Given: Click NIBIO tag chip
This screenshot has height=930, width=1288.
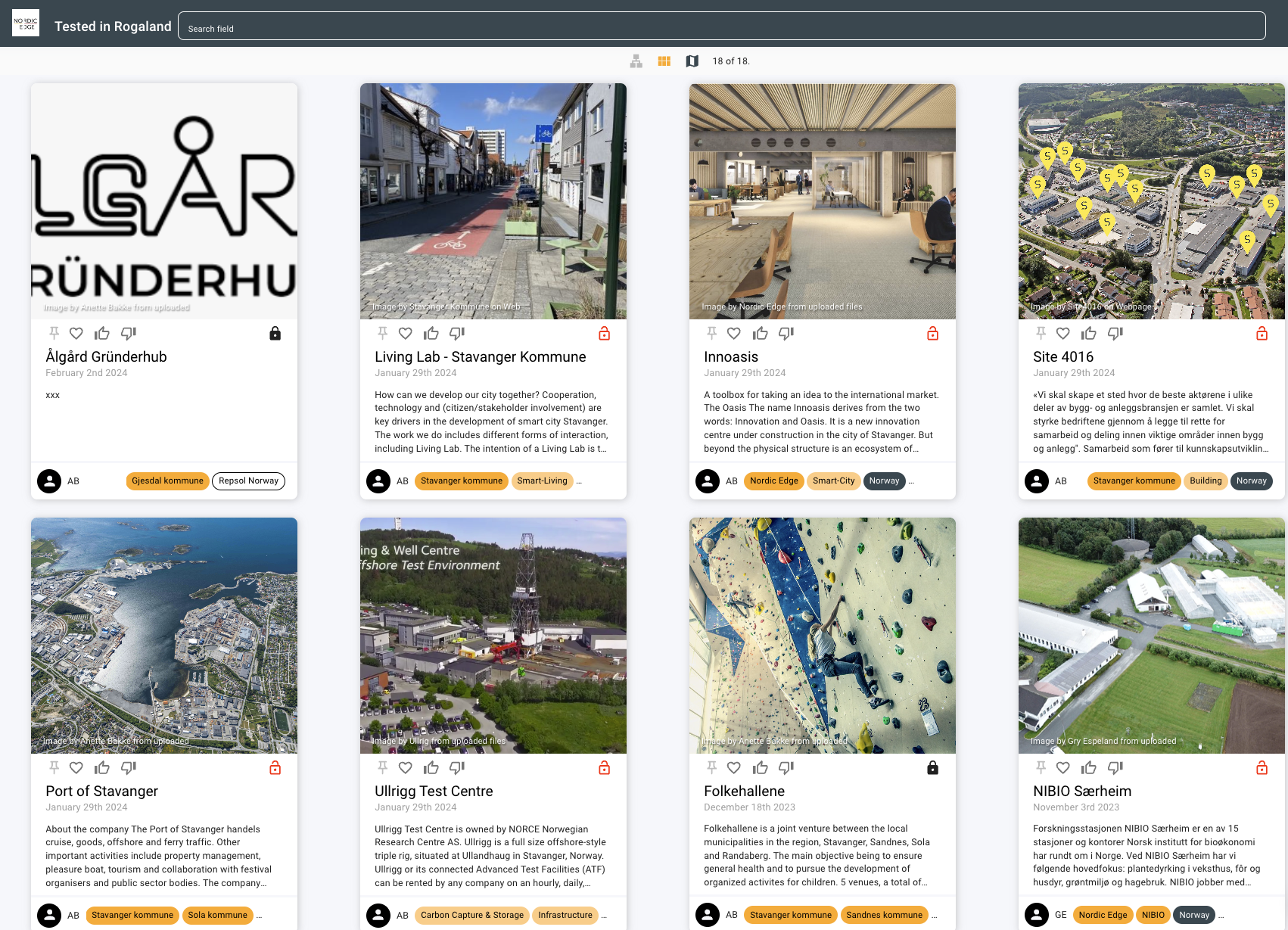Looking at the screenshot, I should click(1153, 915).
